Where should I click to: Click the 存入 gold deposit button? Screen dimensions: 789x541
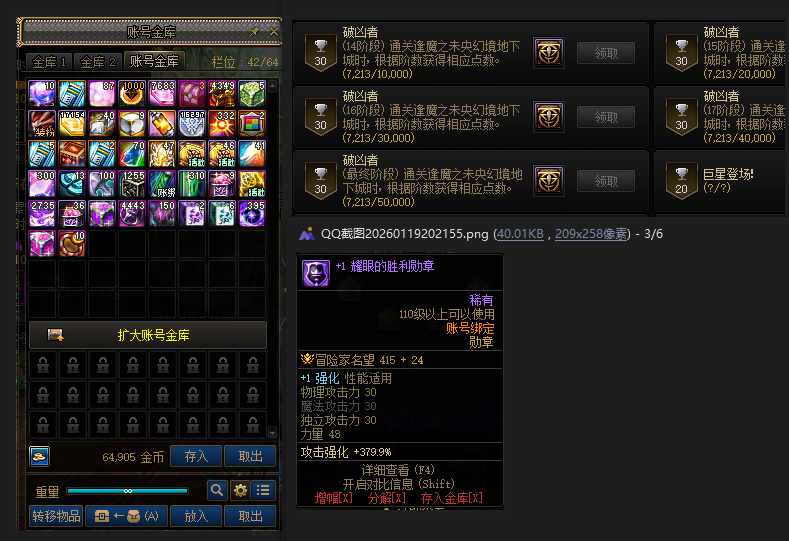[196, 456]
